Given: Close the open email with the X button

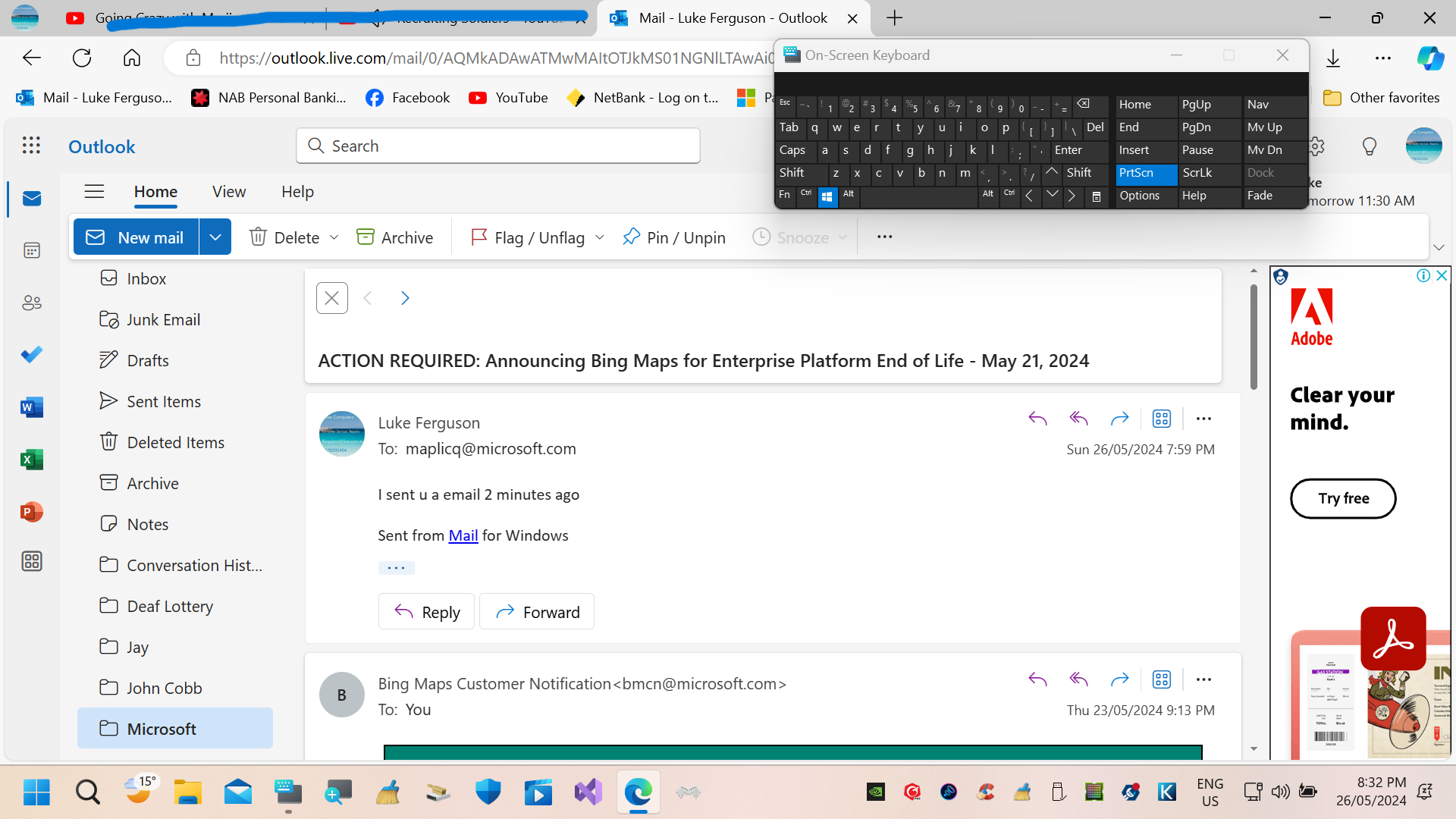Looking at the screenshot, I should click(x=332, y=298).
